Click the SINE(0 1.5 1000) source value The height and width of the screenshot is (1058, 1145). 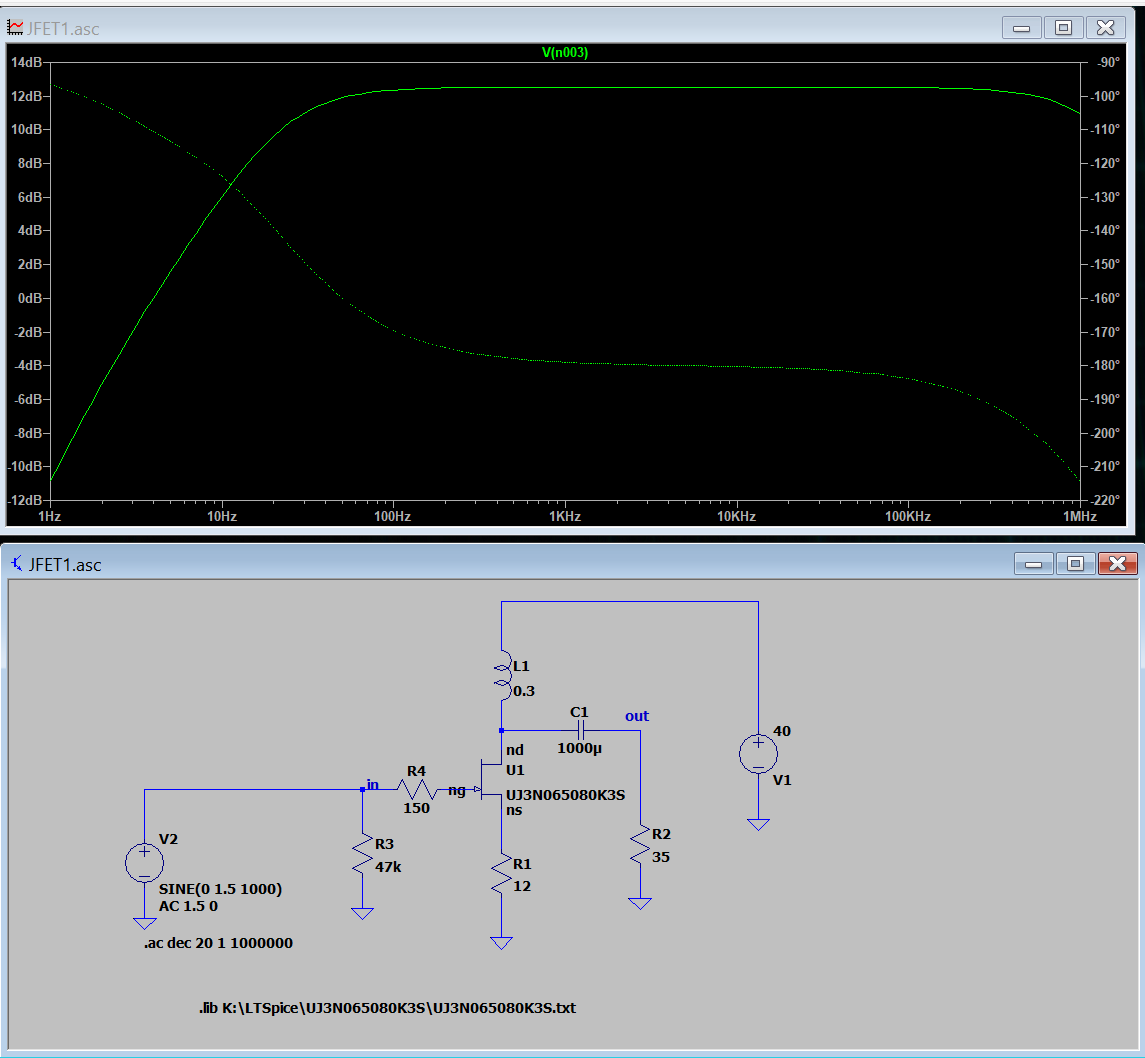[221, 889]
